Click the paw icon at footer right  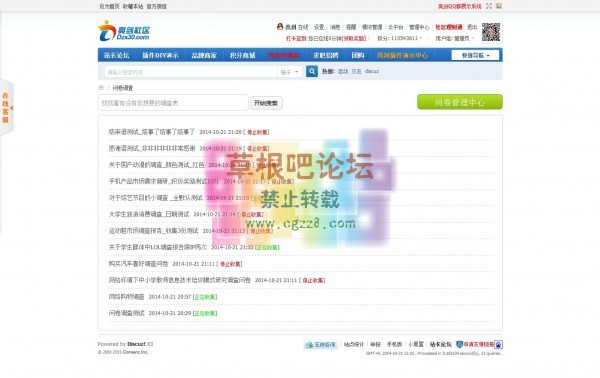(x=499, y=345)
